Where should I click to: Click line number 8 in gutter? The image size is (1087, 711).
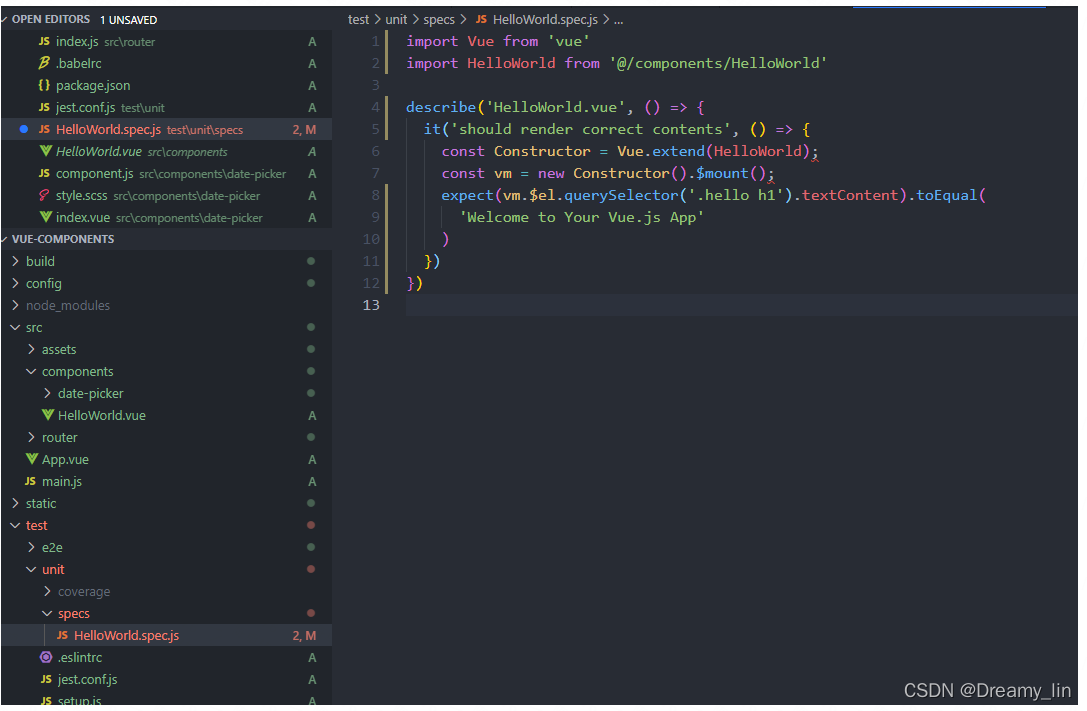point(375,195)
